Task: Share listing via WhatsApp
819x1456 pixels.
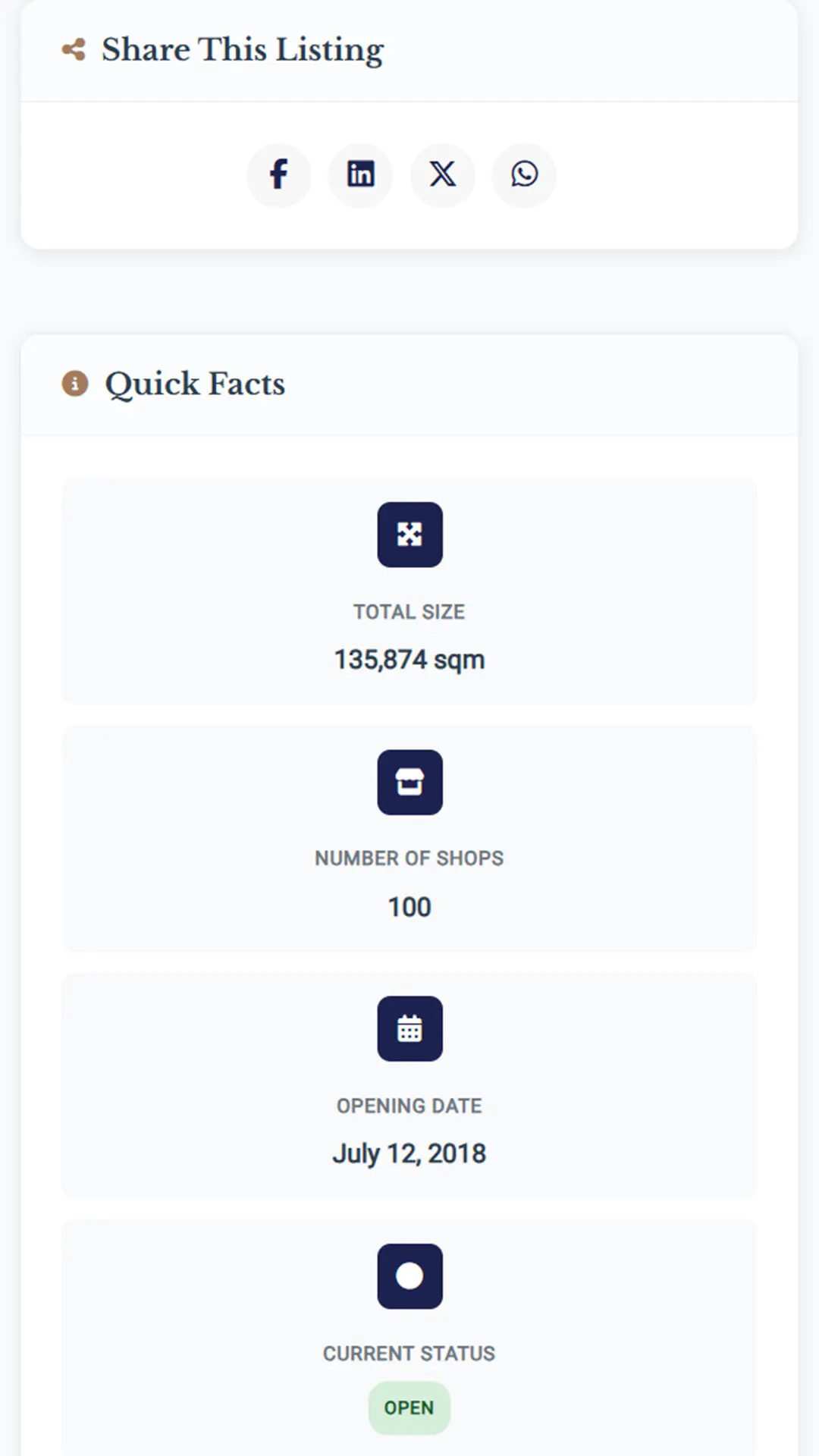Action: pos(524,175)
